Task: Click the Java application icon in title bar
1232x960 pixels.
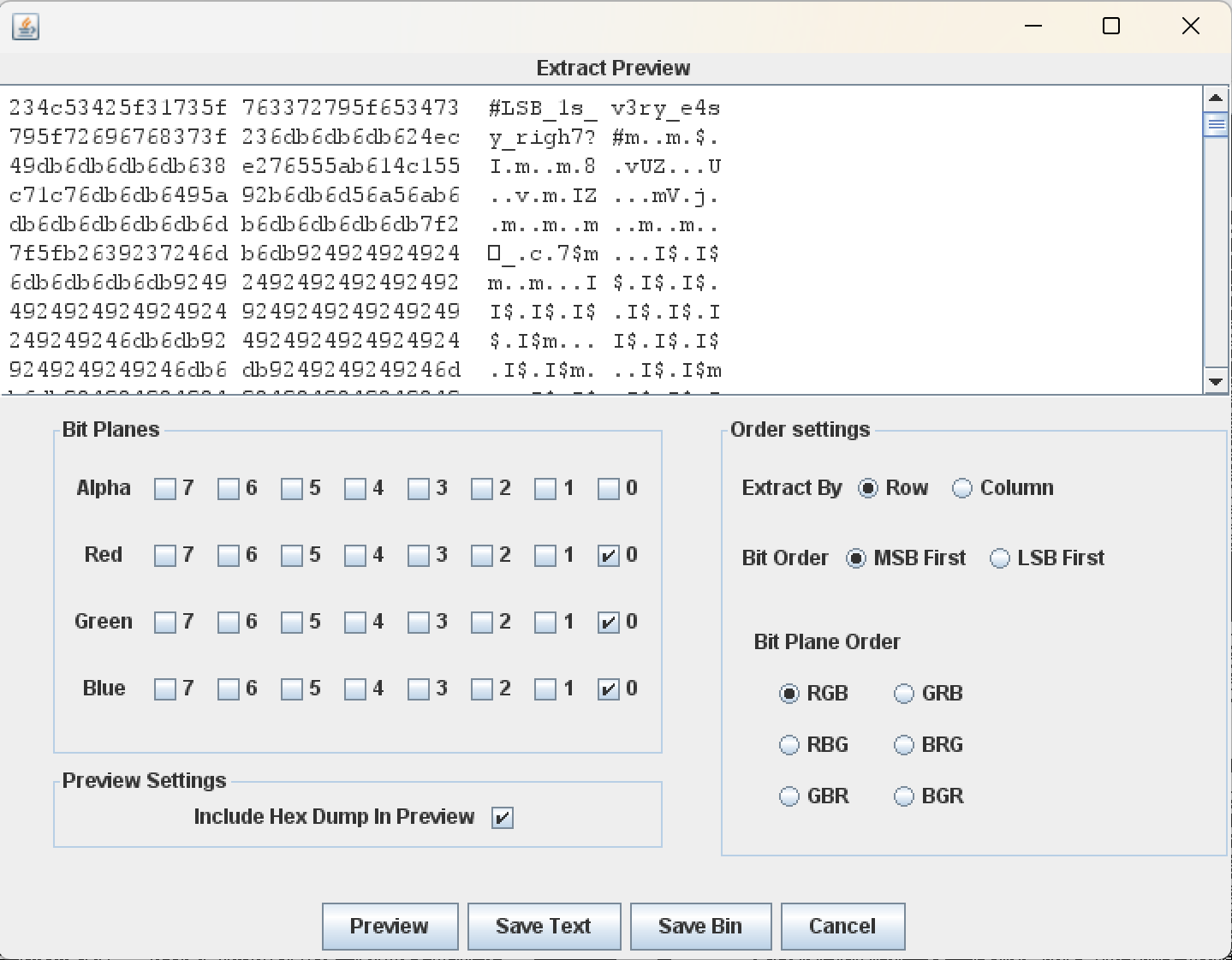Action: click(26, 27)
